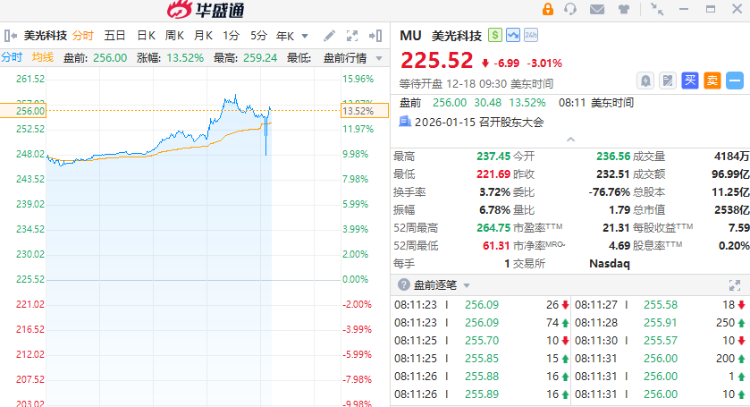Click the 52周最高 value 264.75
750x407 pixels.
click(493, 228)
